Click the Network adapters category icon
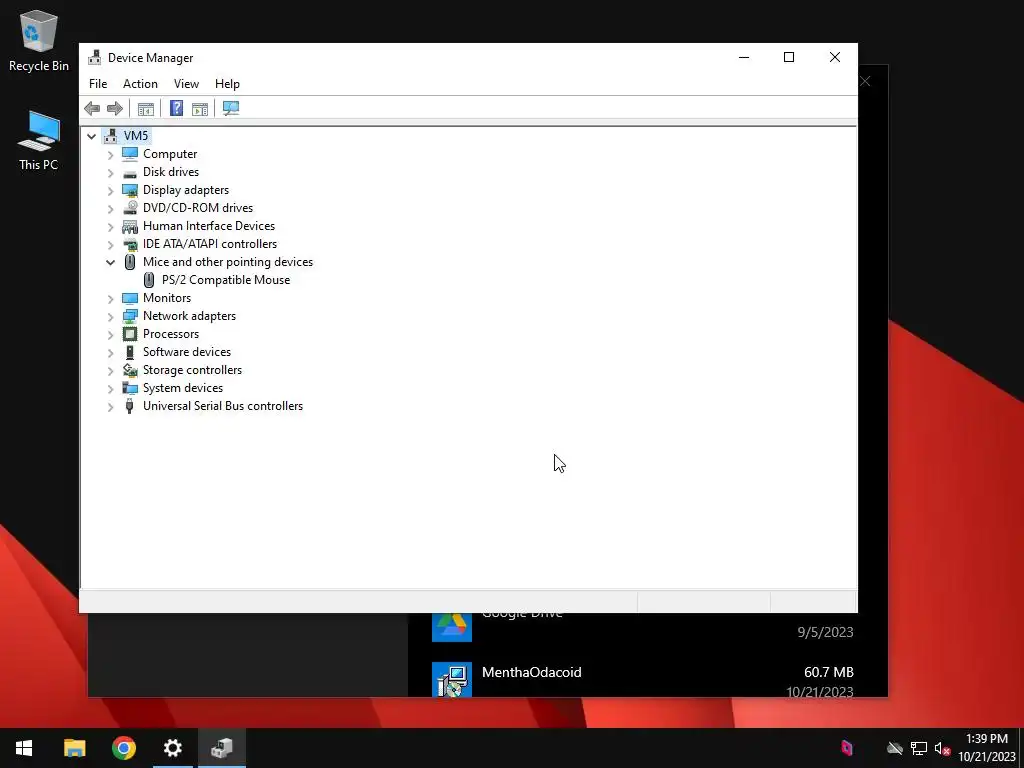Viewport: 1024px width, 768px height. pos(130,316)
